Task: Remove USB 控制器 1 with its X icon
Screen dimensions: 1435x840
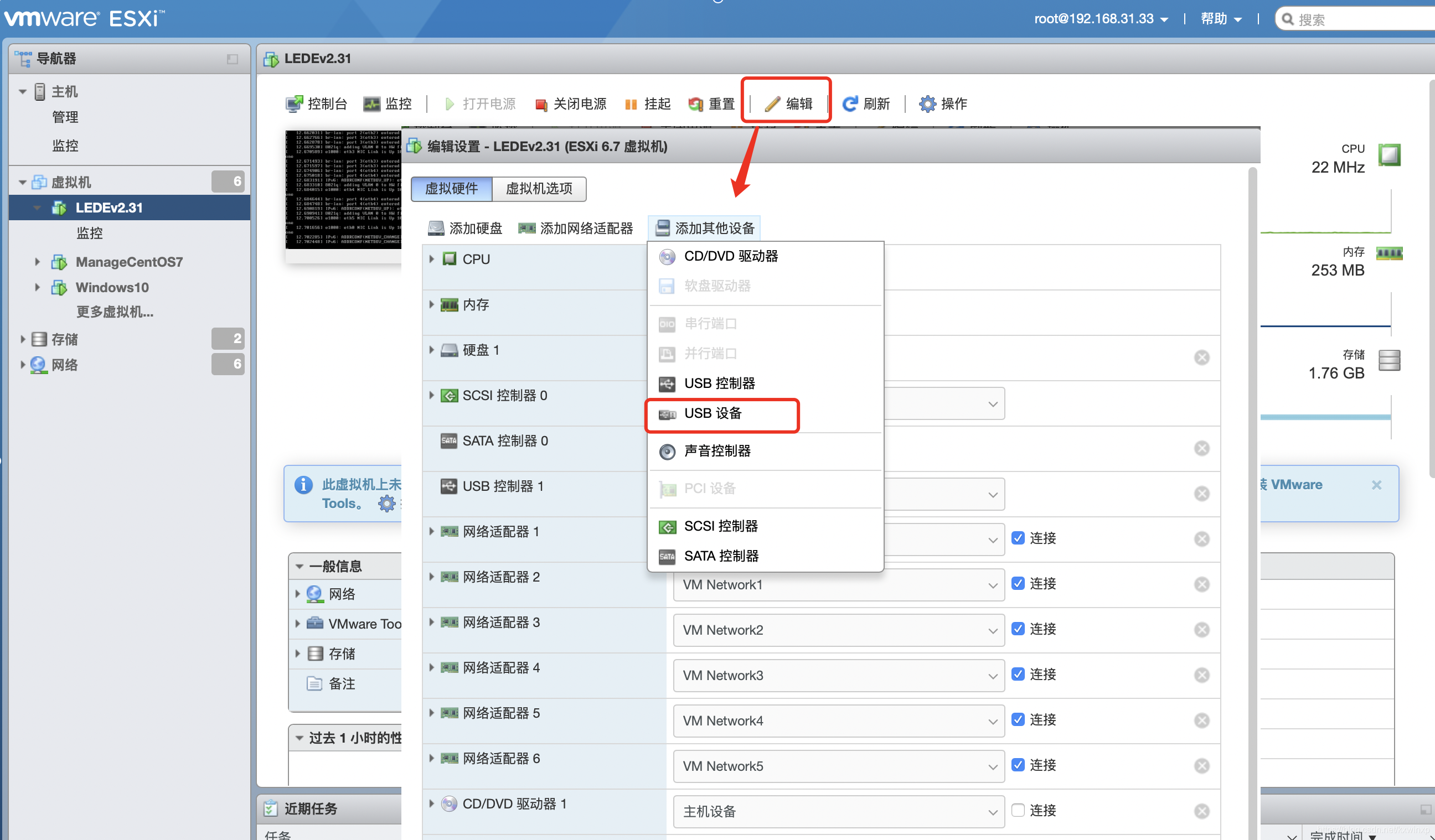Action: (x=1201, y=494)
